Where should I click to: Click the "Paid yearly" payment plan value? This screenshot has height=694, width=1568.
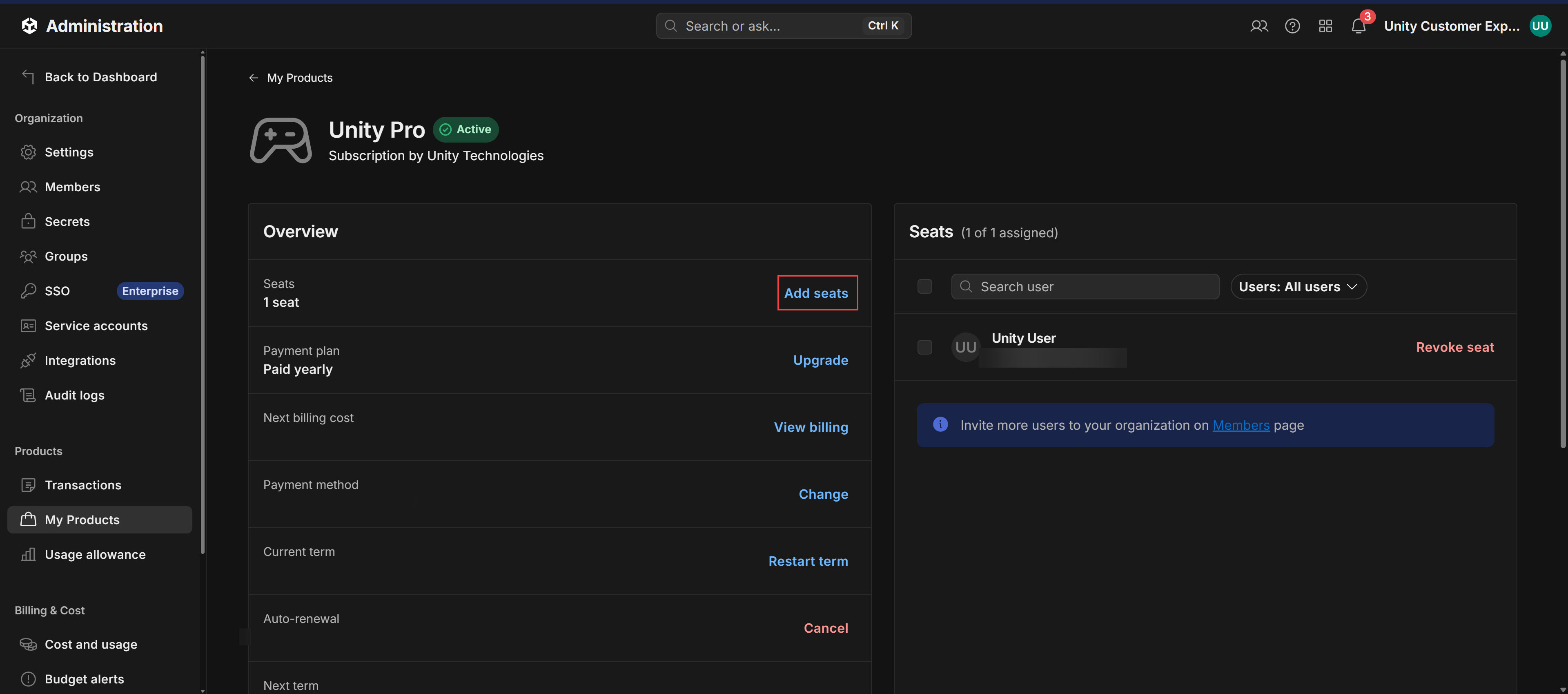click(298, 370)
